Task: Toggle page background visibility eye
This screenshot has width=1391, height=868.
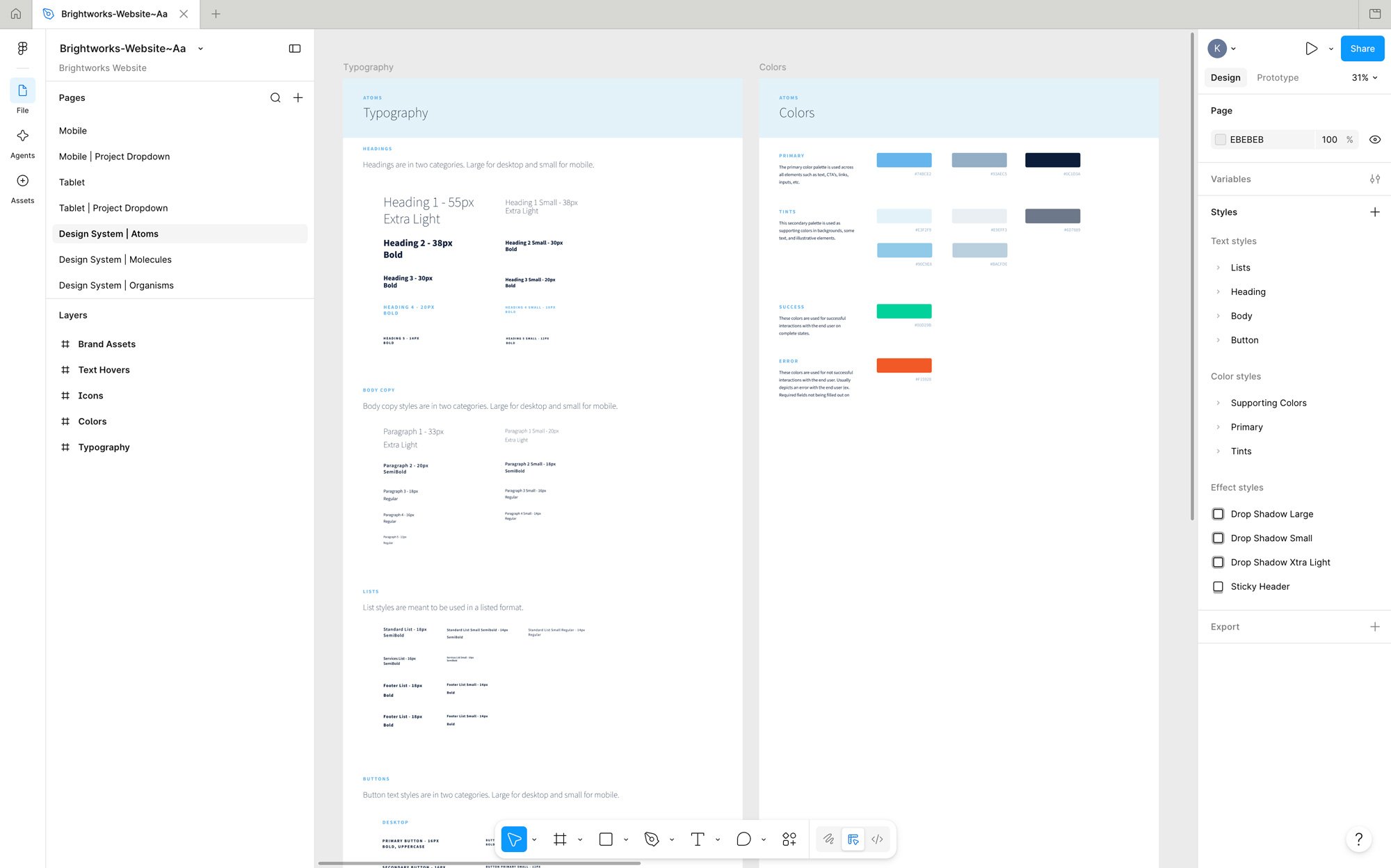Action: [1375, 140]
